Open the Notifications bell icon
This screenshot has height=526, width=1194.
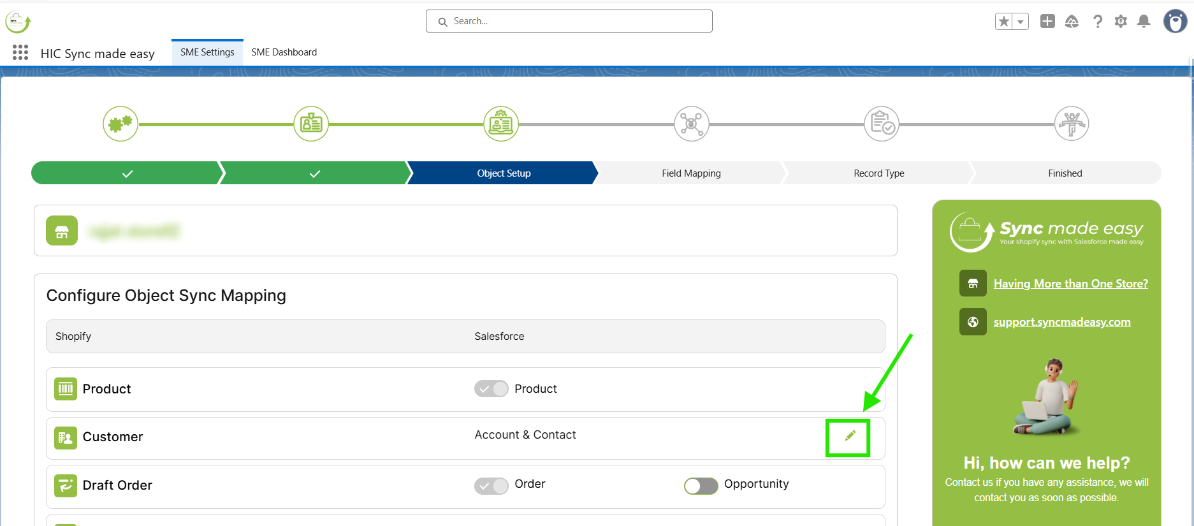(1144, 21)
